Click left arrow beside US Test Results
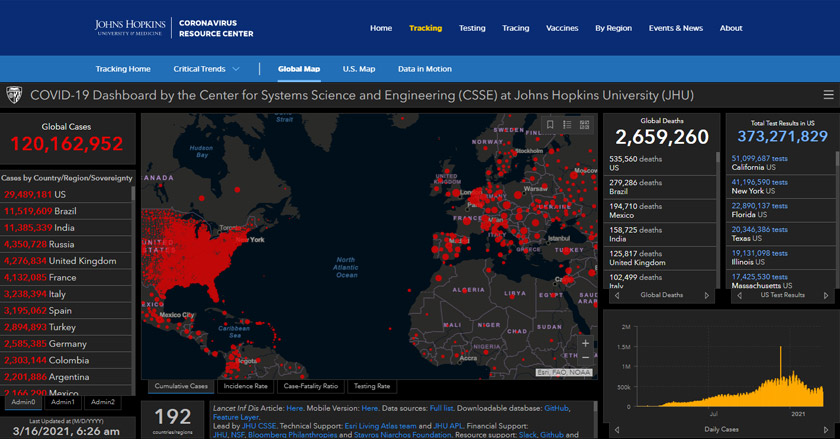Screen dimensions: 840x439 (739, 295)
